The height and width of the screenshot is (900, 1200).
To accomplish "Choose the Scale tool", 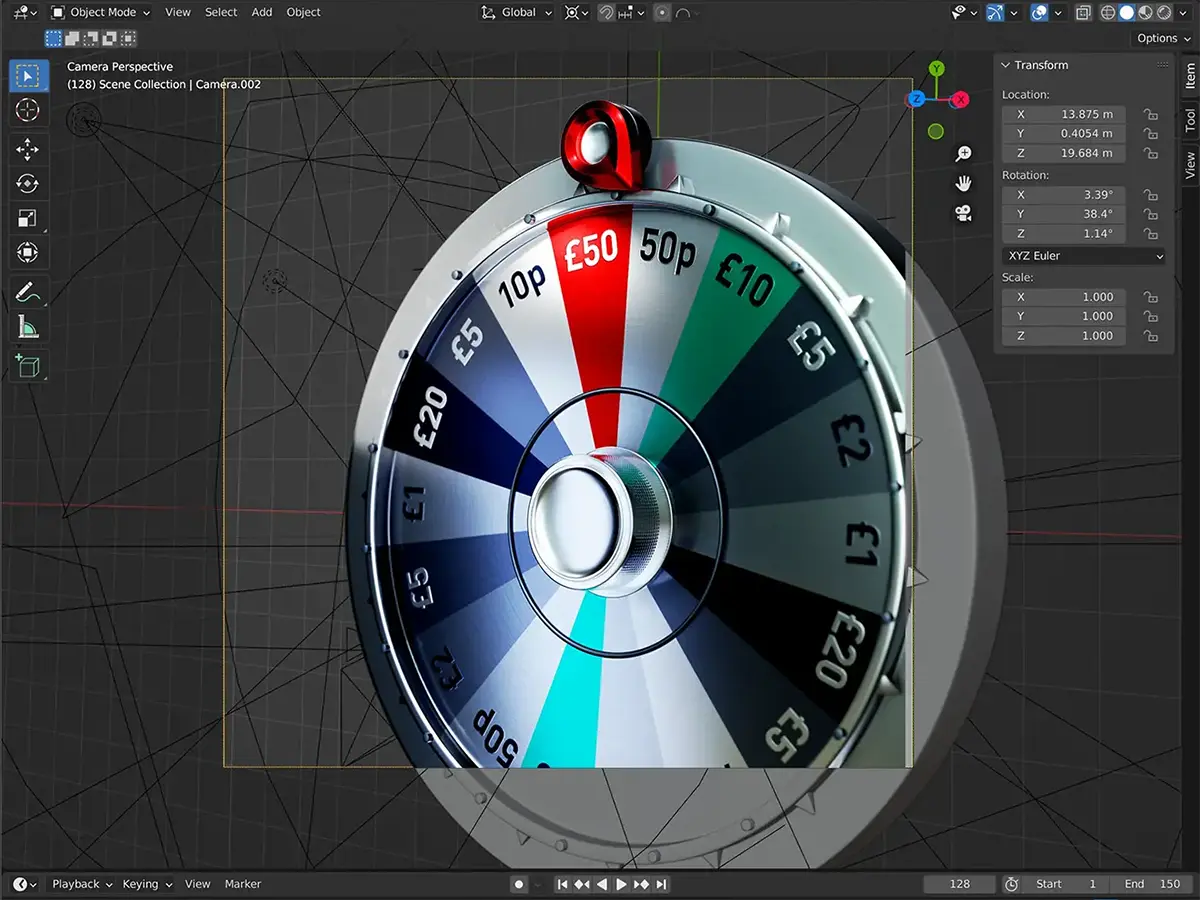I will (27, 218).
